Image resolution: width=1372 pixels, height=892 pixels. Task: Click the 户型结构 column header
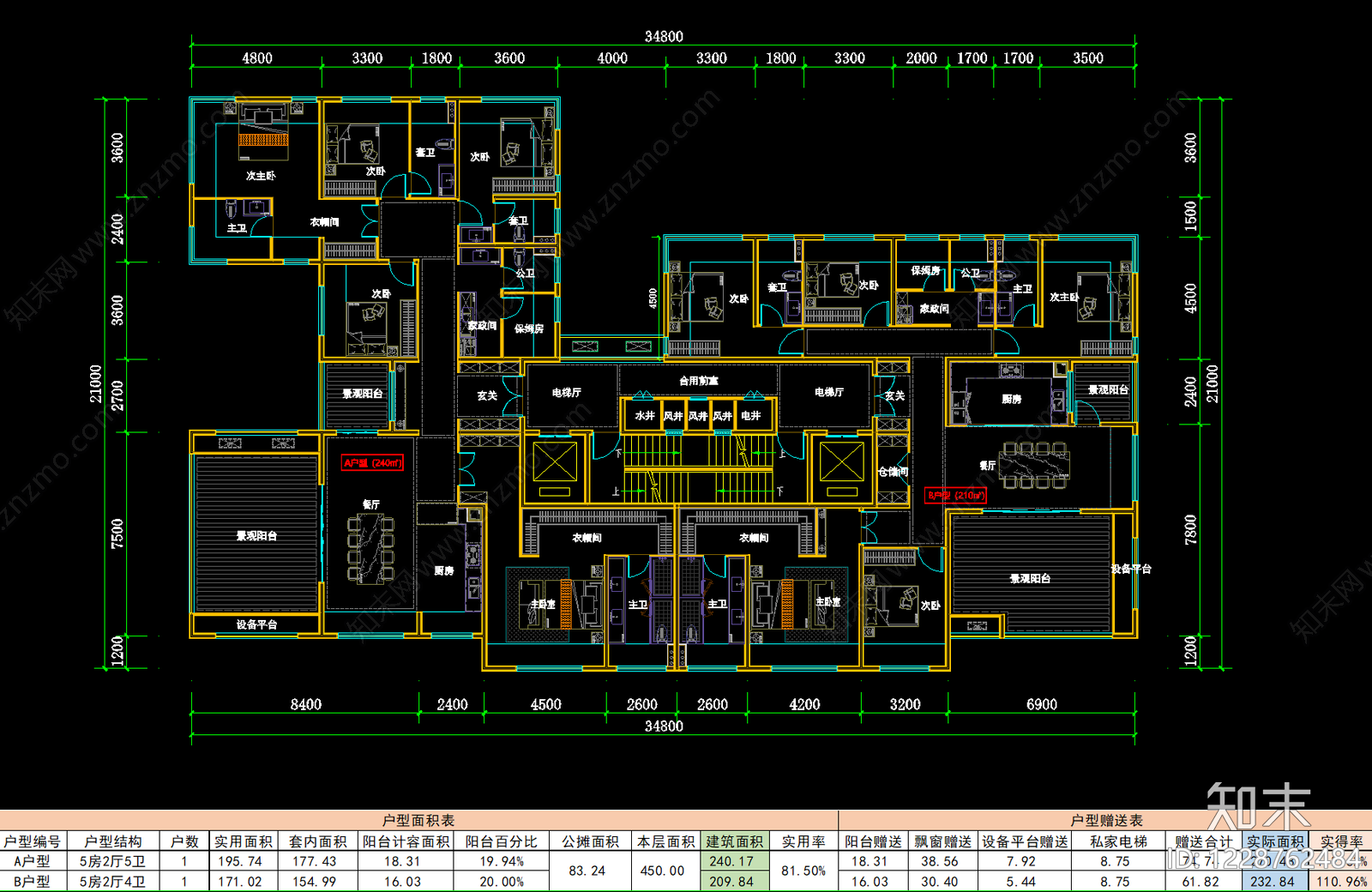[x=113, y=841]
